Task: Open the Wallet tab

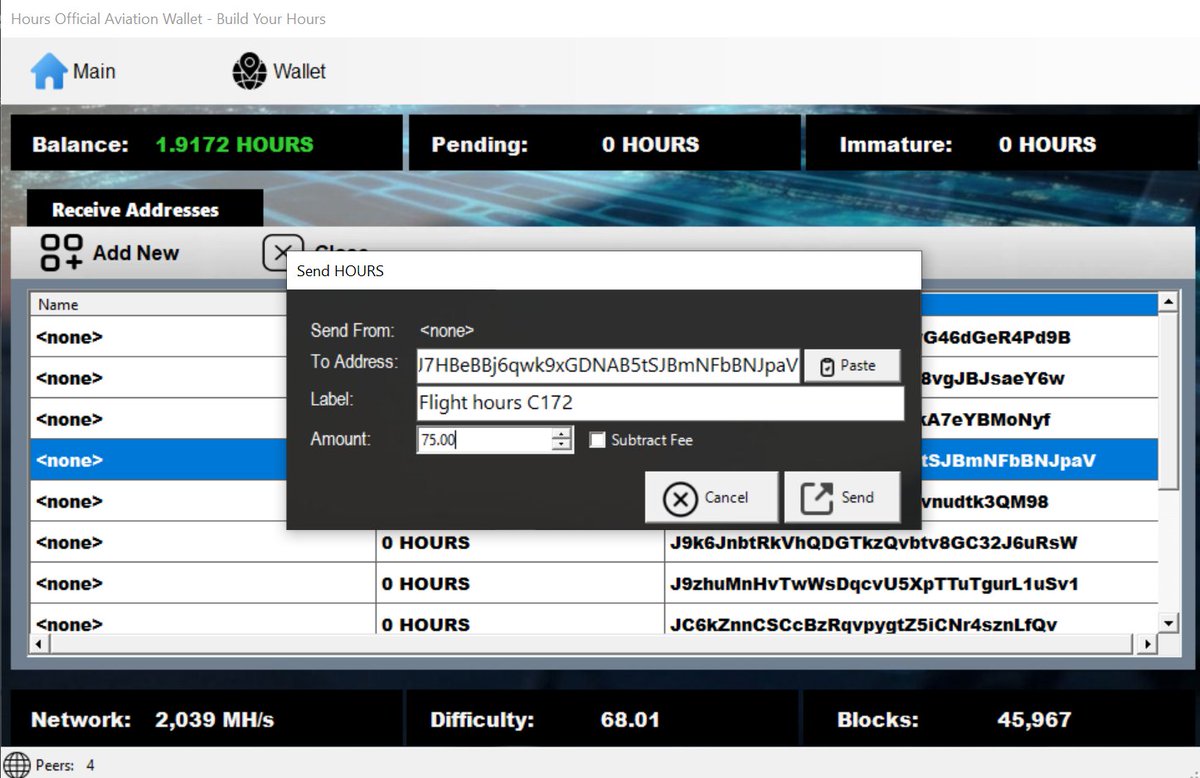Action: [279, 71]
